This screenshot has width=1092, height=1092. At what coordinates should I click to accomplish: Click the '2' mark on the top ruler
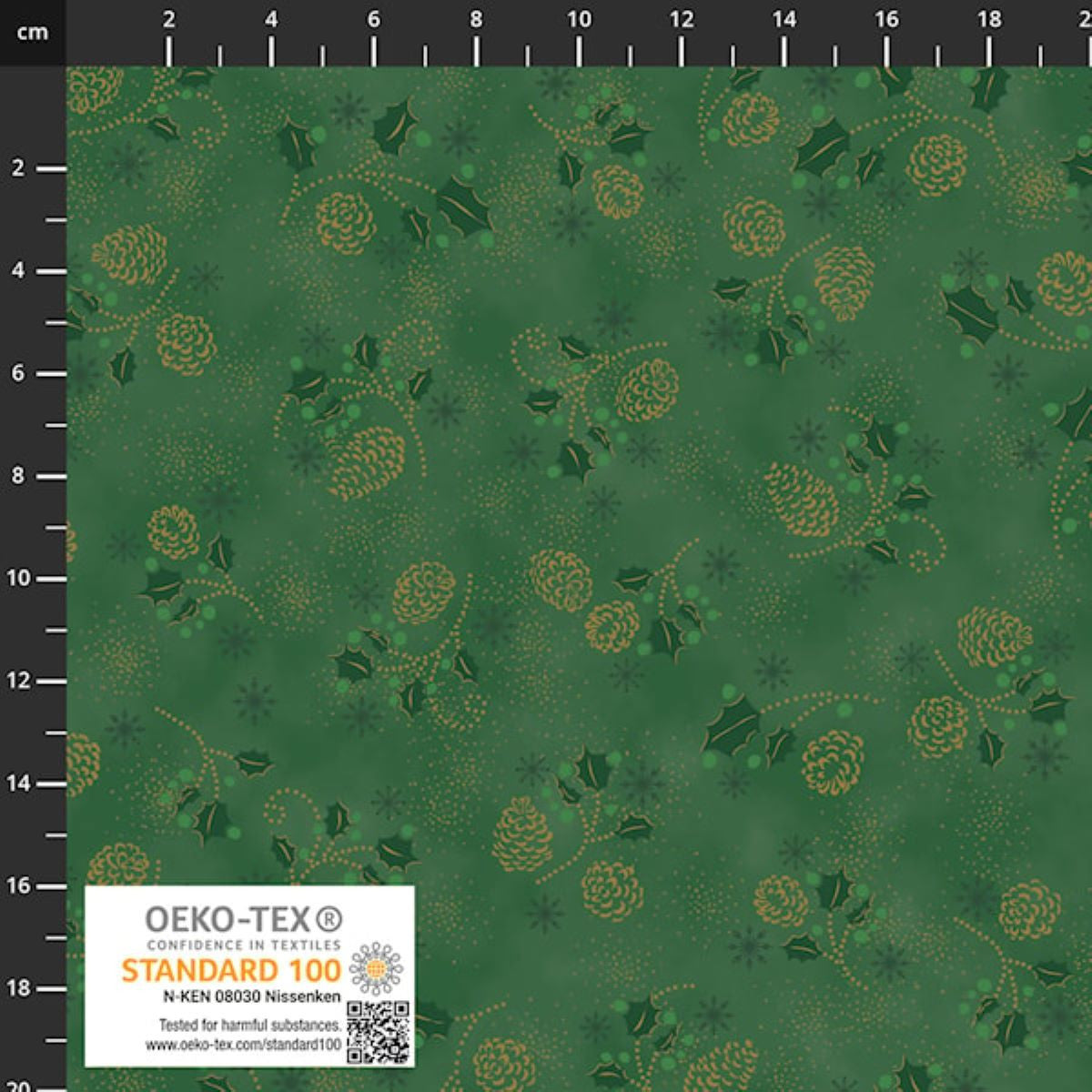[168, 19]
